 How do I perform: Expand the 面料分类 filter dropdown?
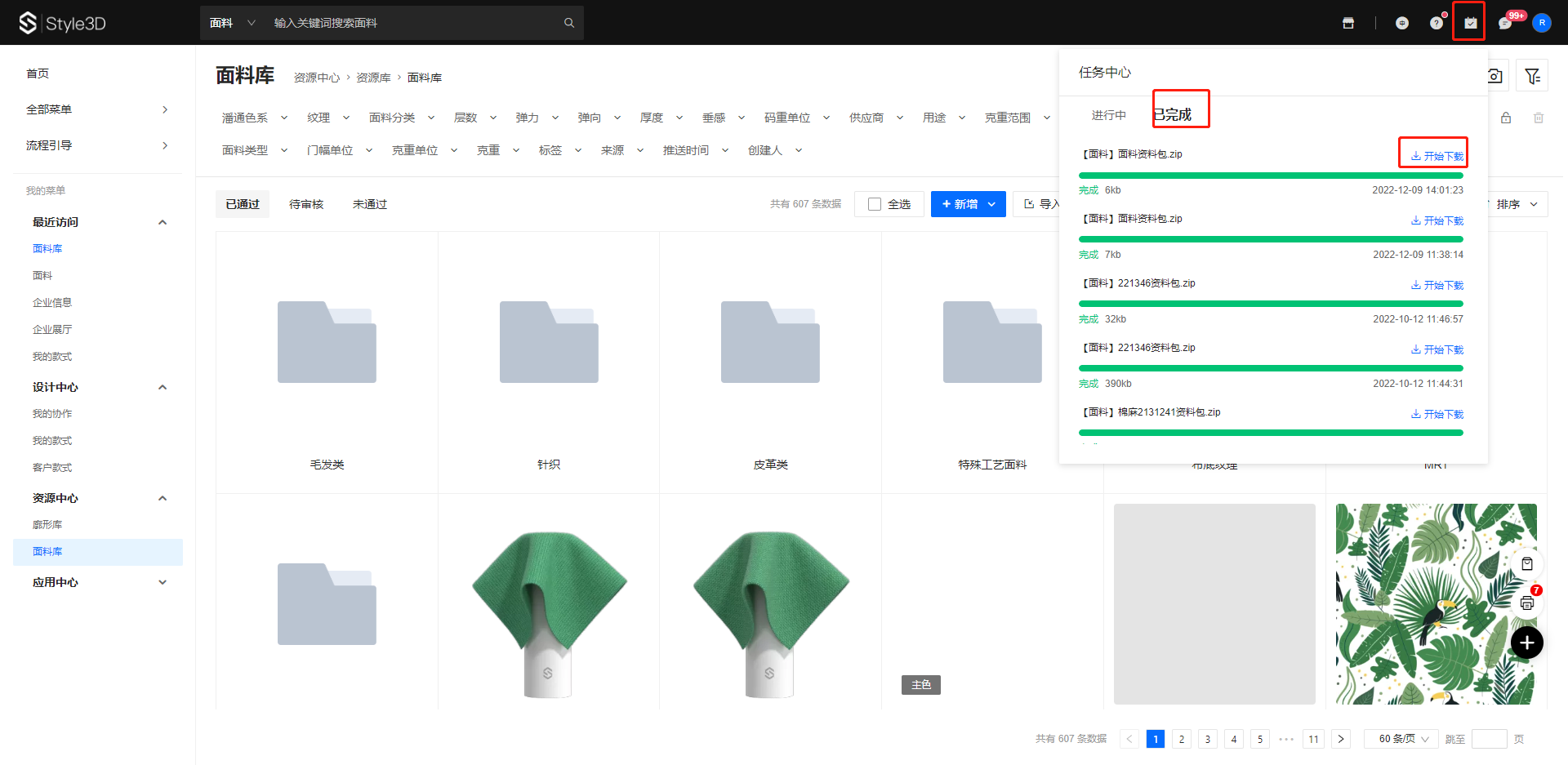401,118
